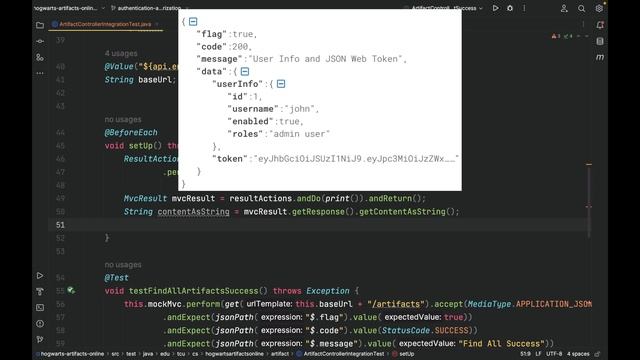
Task: Open the Git tool window icon
Action: pos(40,339)
